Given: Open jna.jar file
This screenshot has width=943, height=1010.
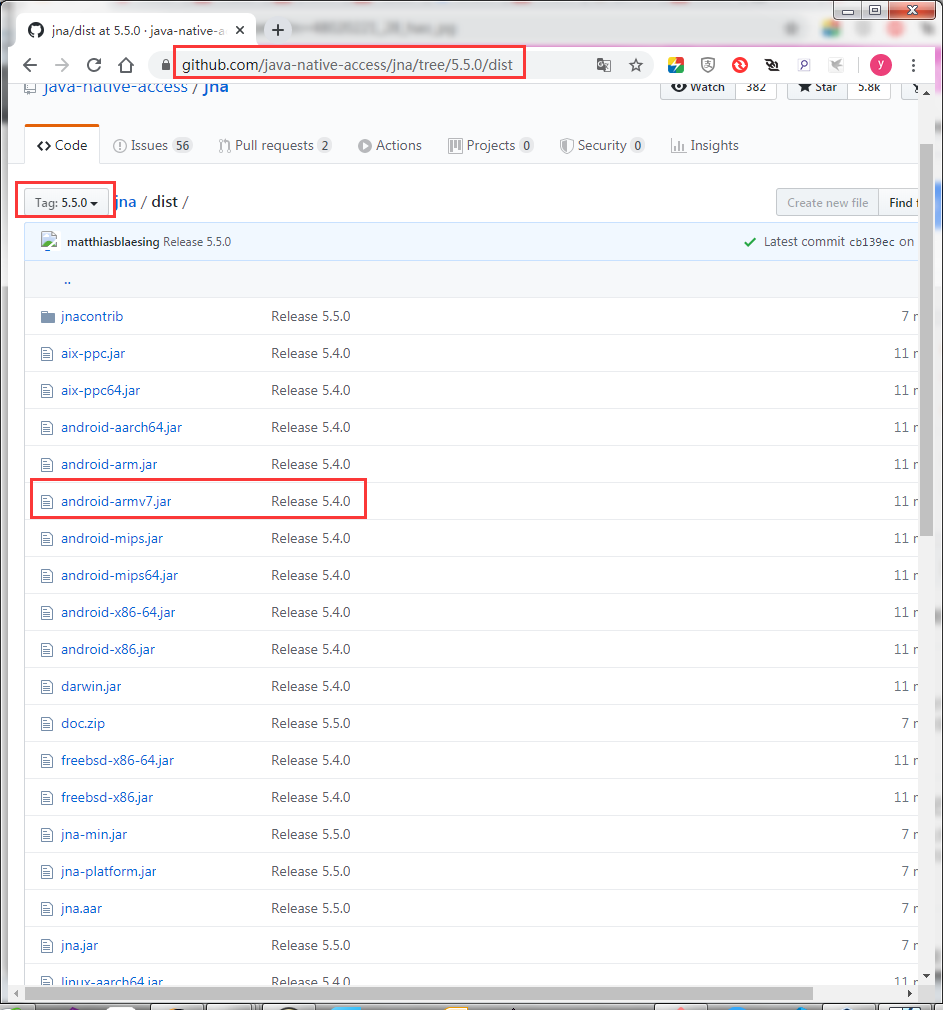Looking at the screenshot, I should tap(79, 946).
